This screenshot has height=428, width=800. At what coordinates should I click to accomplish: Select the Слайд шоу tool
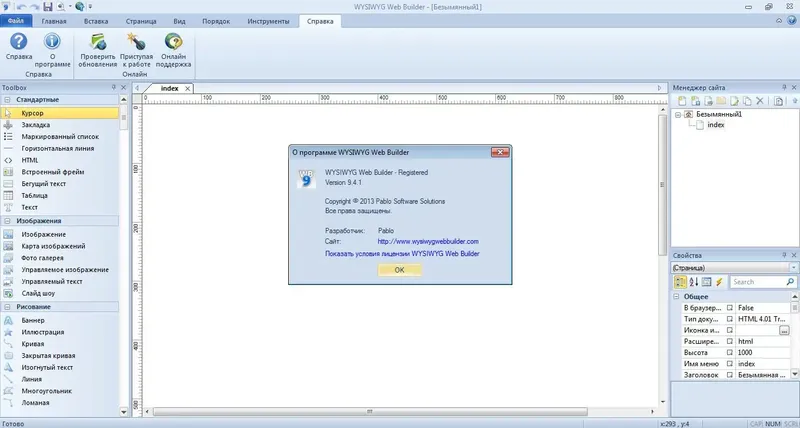point(38,293)
